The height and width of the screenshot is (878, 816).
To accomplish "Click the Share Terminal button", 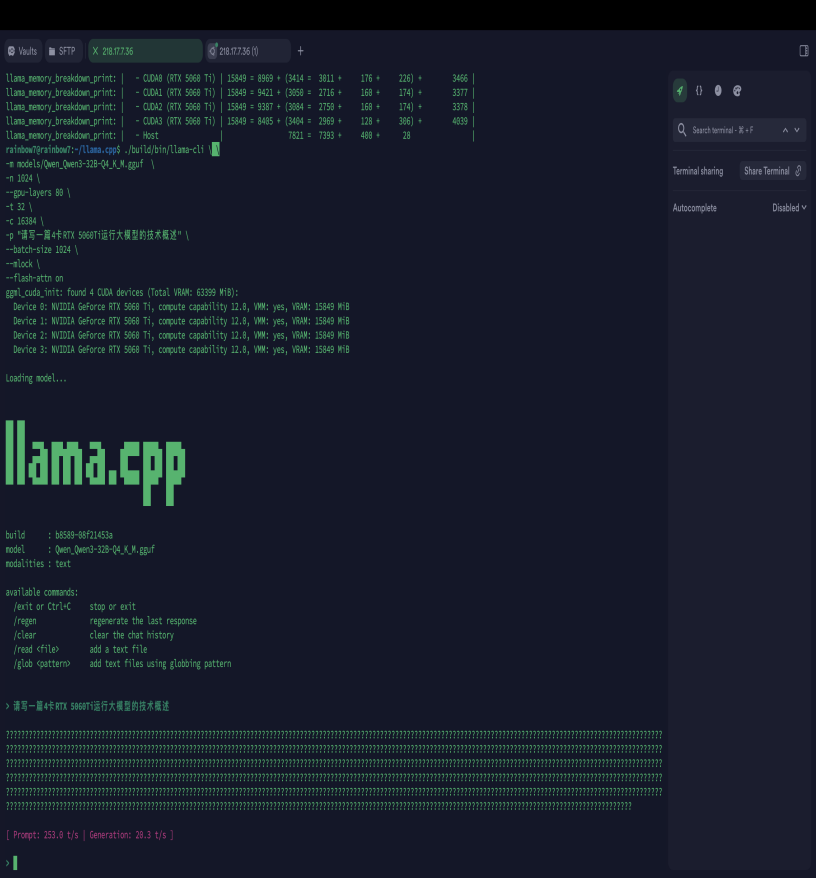I will point(772,171).
